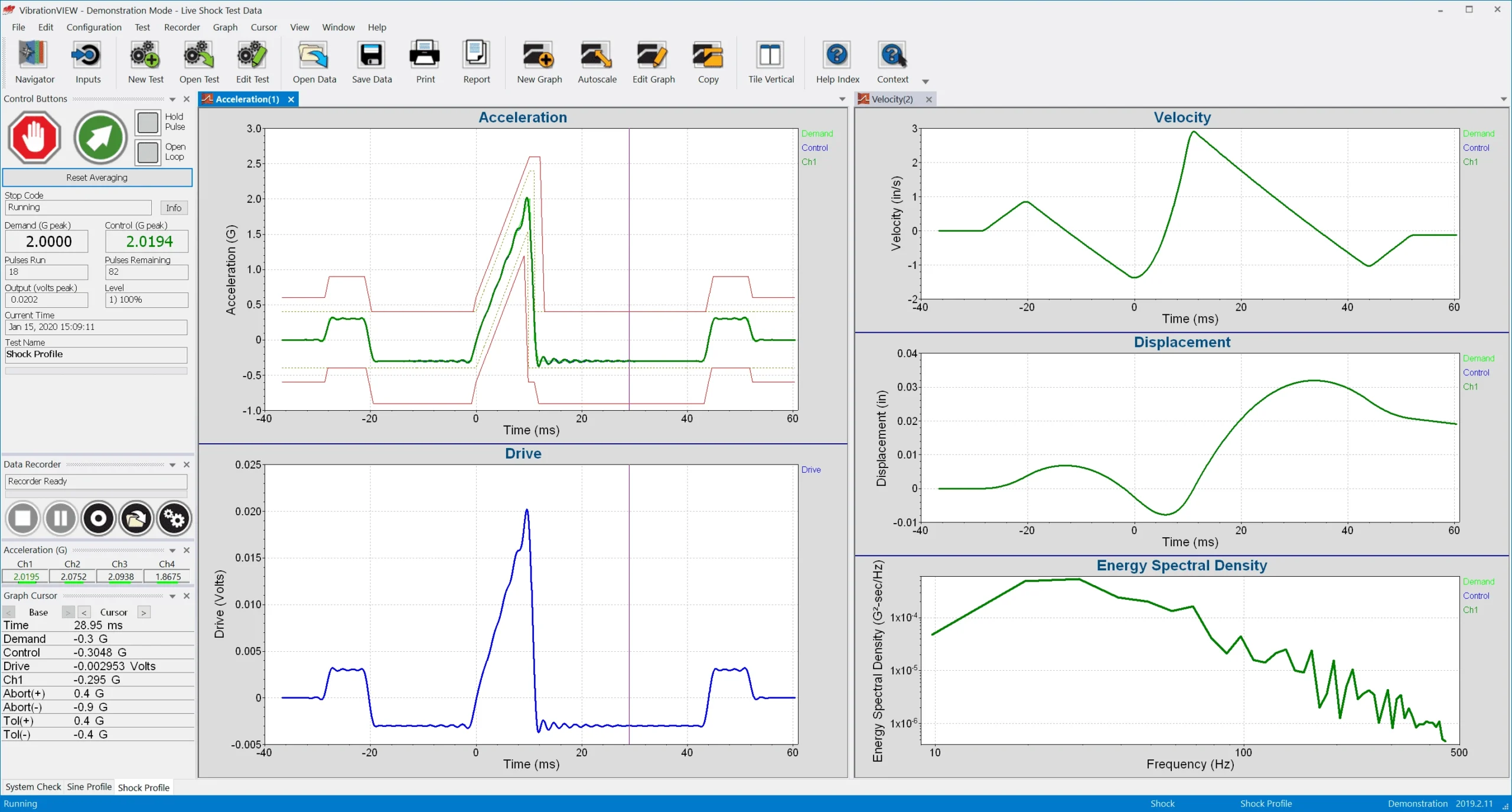Switch to the Sine Profile tab
Viewport: 1512px width, 812px height.
[x=89, y=787]
